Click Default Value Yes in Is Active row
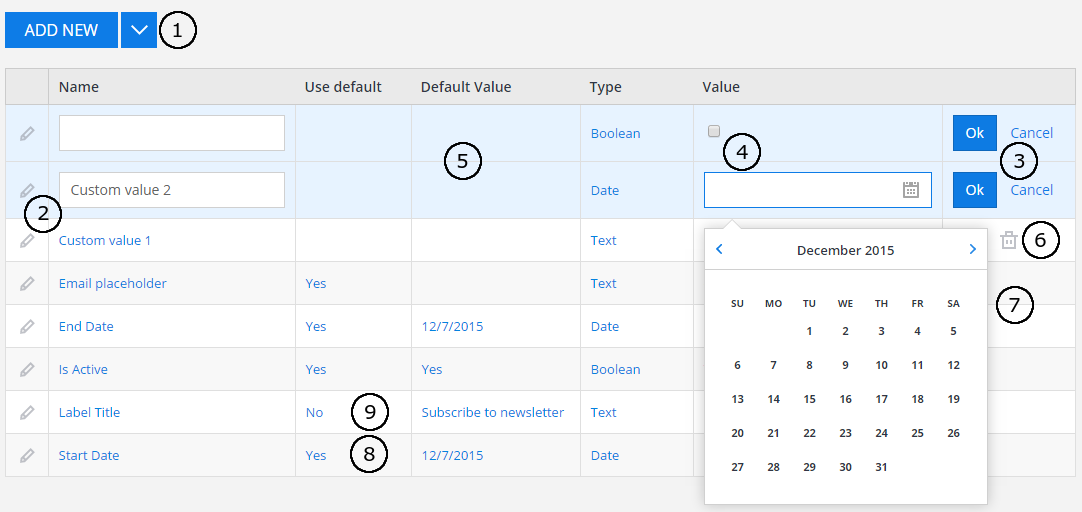The height and width of the screenshot is (512, 1082). pos(432,369)
